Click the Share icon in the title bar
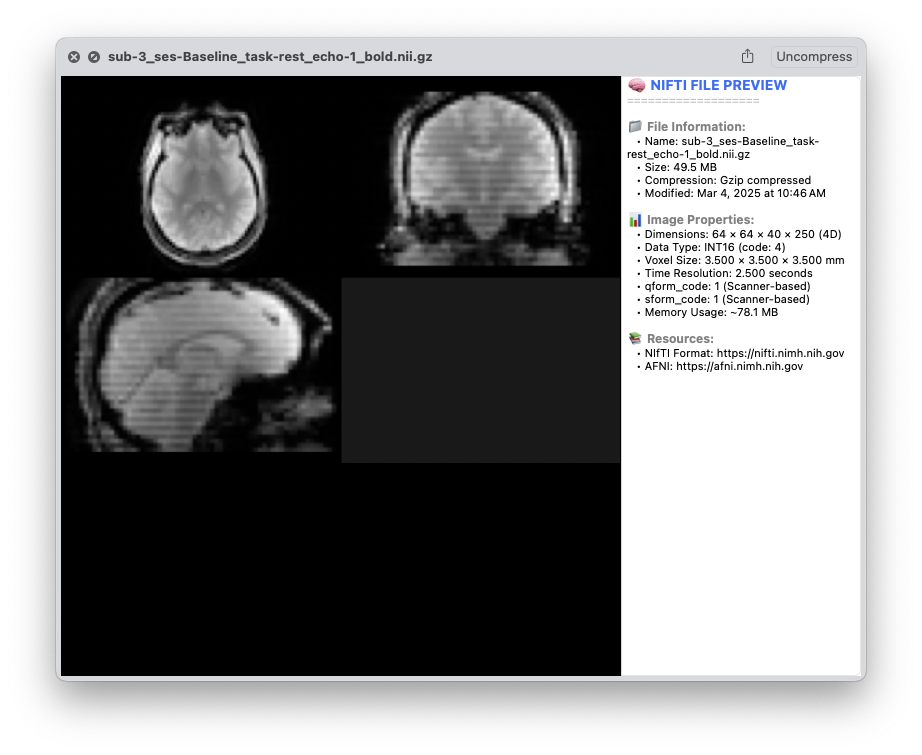Screen dimensions: 922x755 click(x=747, y=57)
